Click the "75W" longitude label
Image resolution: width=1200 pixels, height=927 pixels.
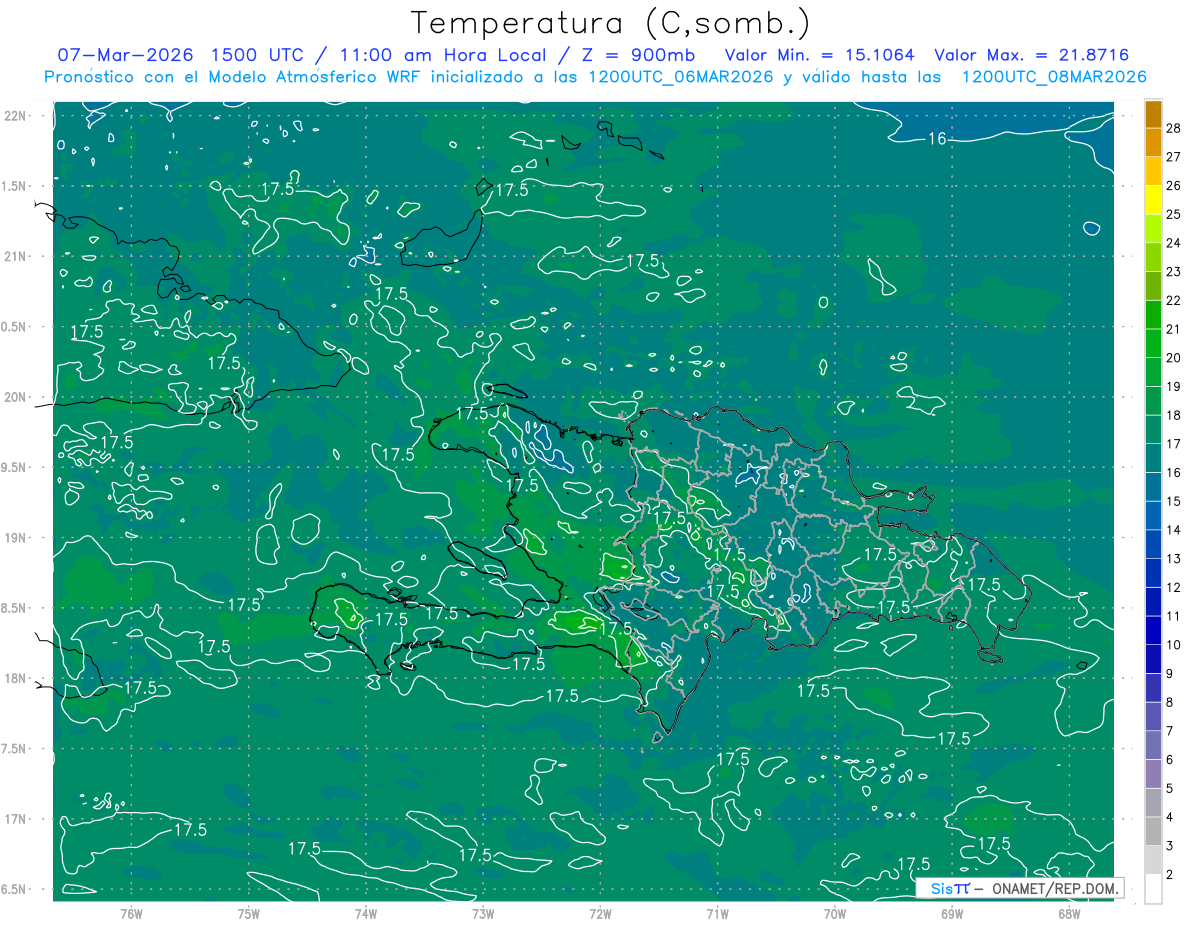249,913
